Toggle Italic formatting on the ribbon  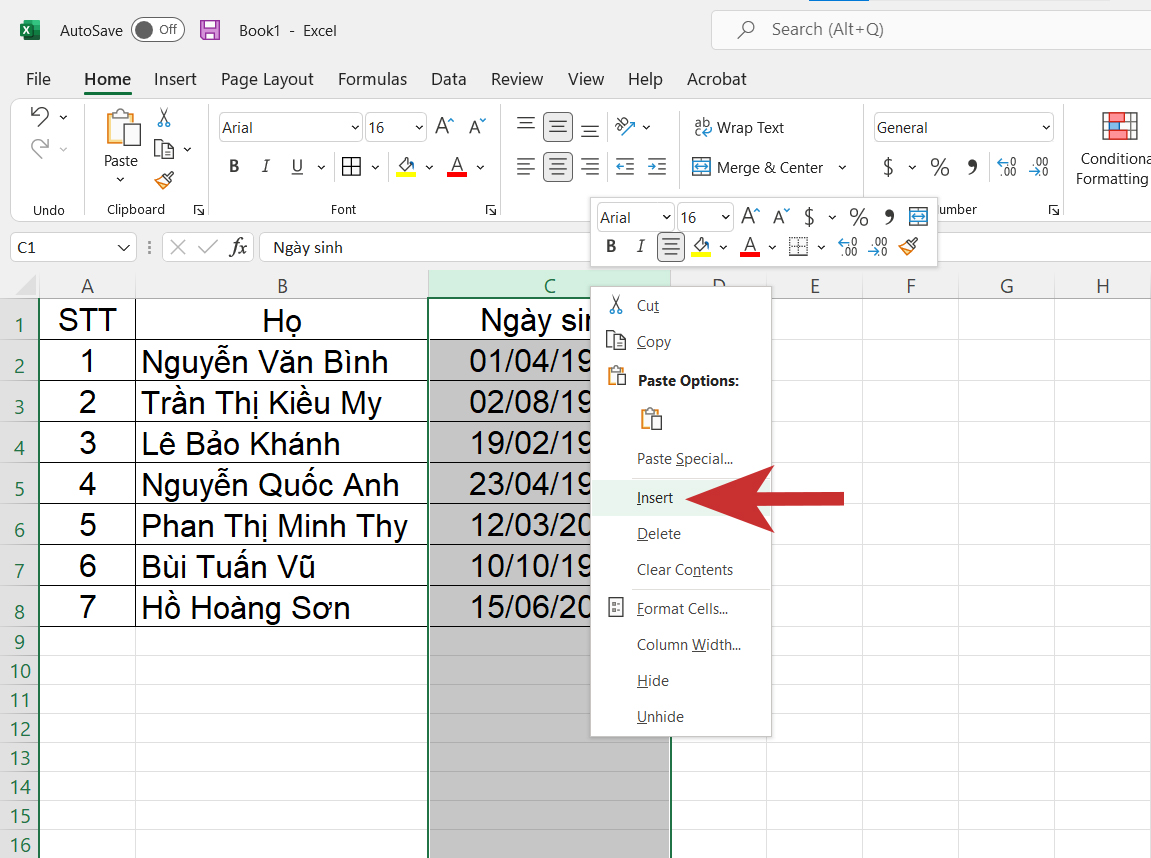click(265, 167)
